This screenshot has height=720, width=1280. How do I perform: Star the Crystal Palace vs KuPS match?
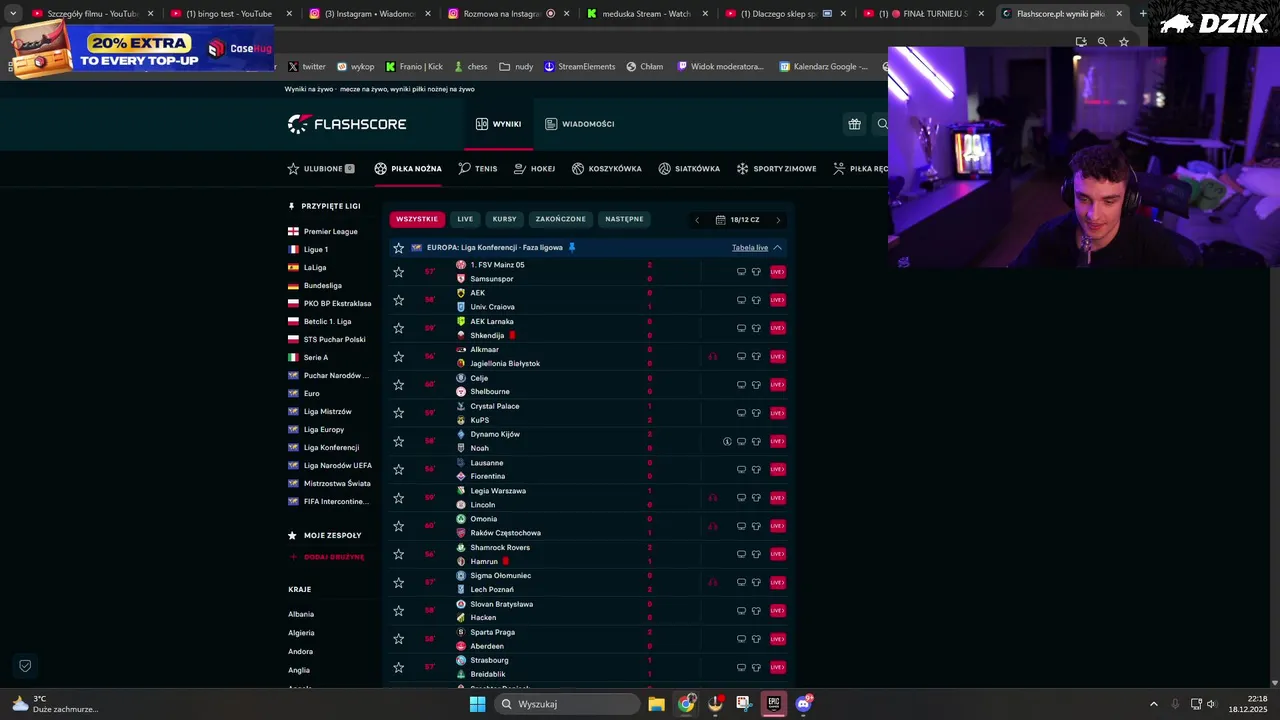[399, 413]
